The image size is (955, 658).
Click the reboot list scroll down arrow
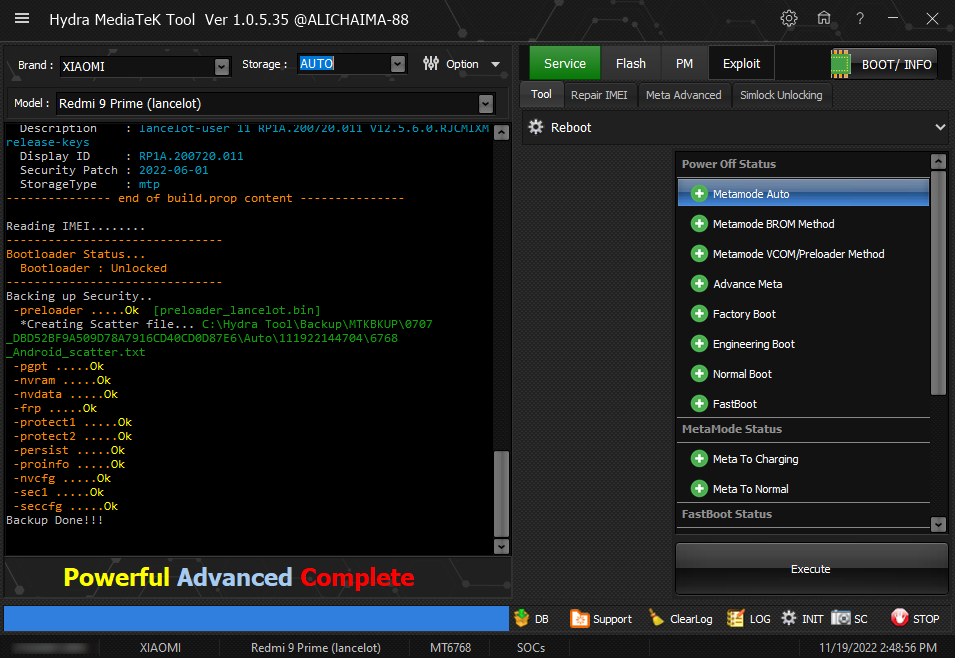tap(938, 524)
